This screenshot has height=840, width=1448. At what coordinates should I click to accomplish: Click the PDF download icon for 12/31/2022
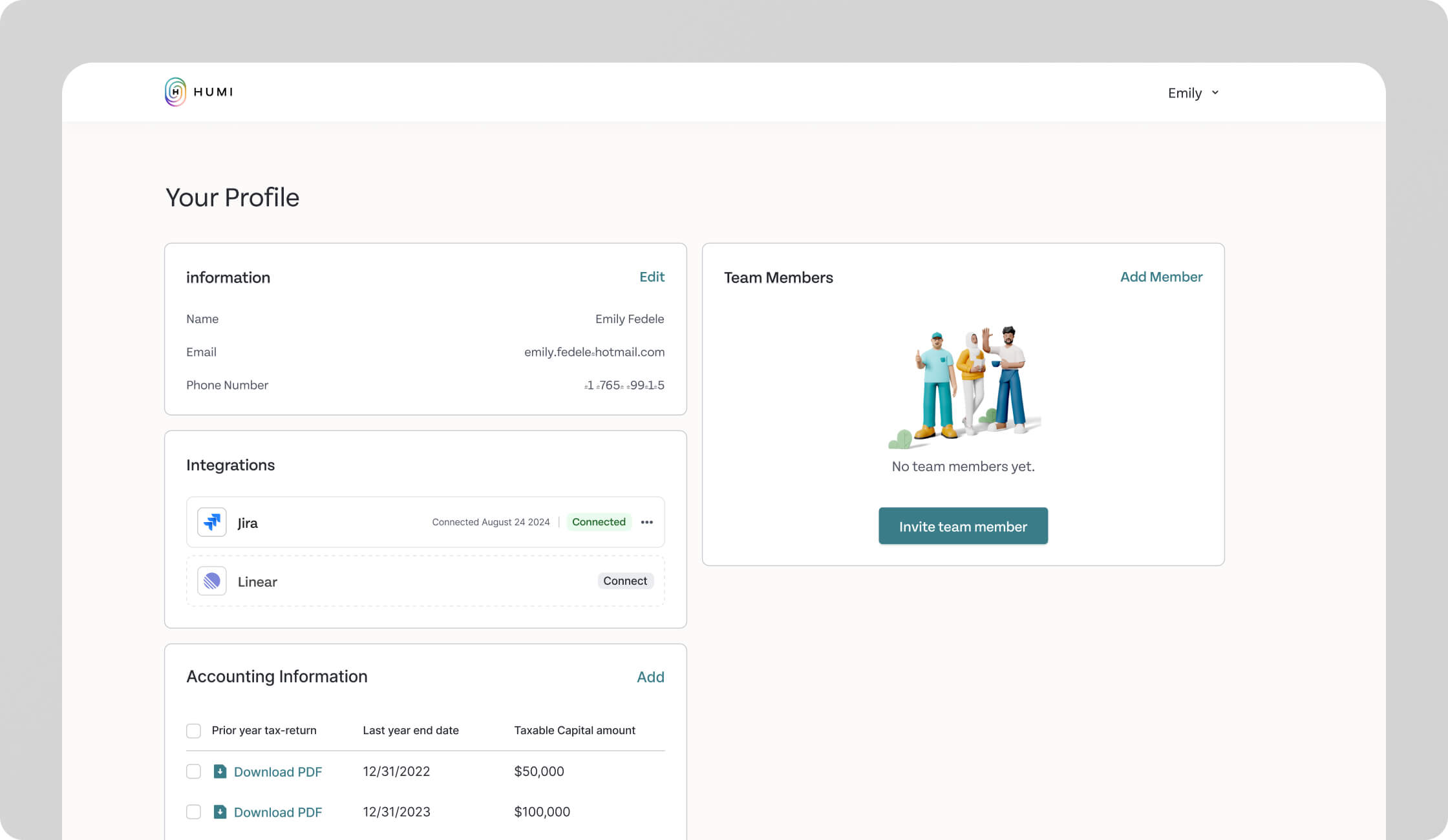(x=220, y=772)
